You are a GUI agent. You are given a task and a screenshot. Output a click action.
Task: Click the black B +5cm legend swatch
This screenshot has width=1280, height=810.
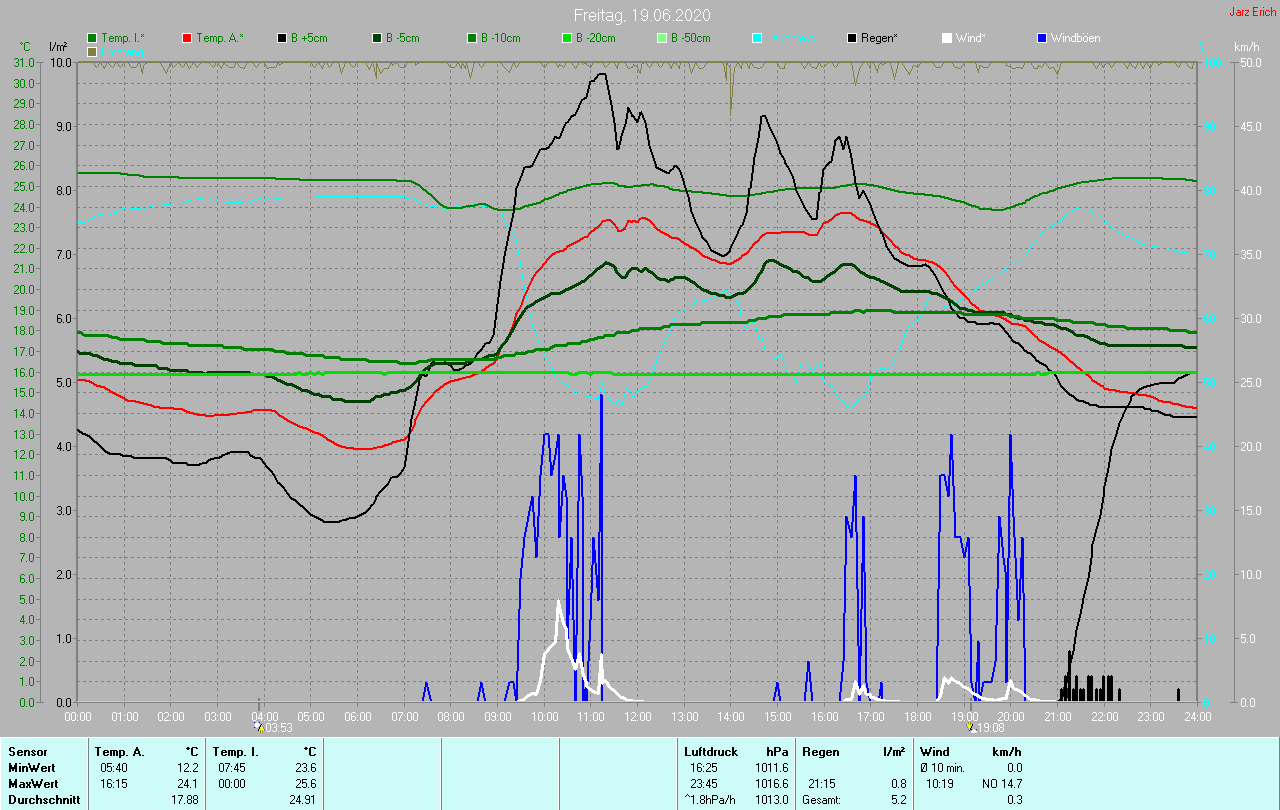coord(282,38)
